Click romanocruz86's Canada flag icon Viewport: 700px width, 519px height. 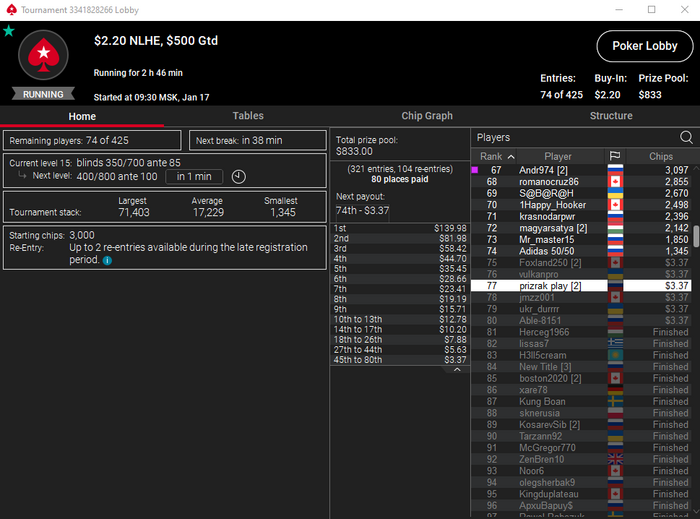(x=615, y=182)
